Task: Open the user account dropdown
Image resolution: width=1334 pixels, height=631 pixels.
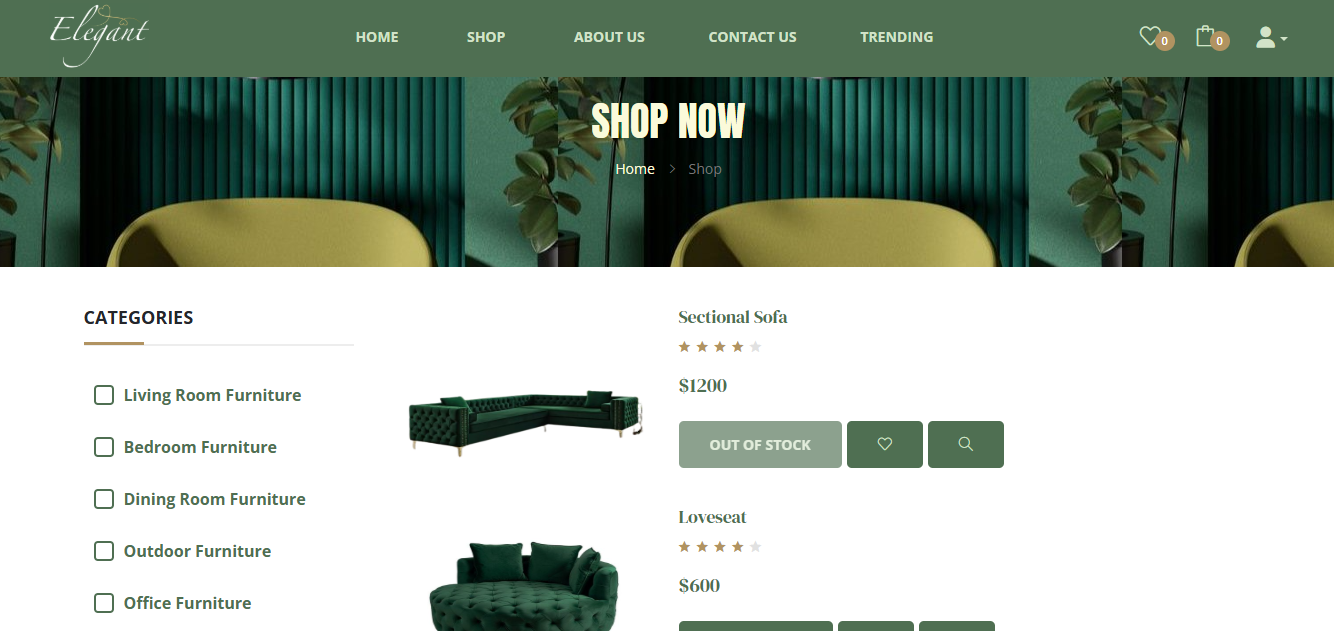Action: 1270,37
